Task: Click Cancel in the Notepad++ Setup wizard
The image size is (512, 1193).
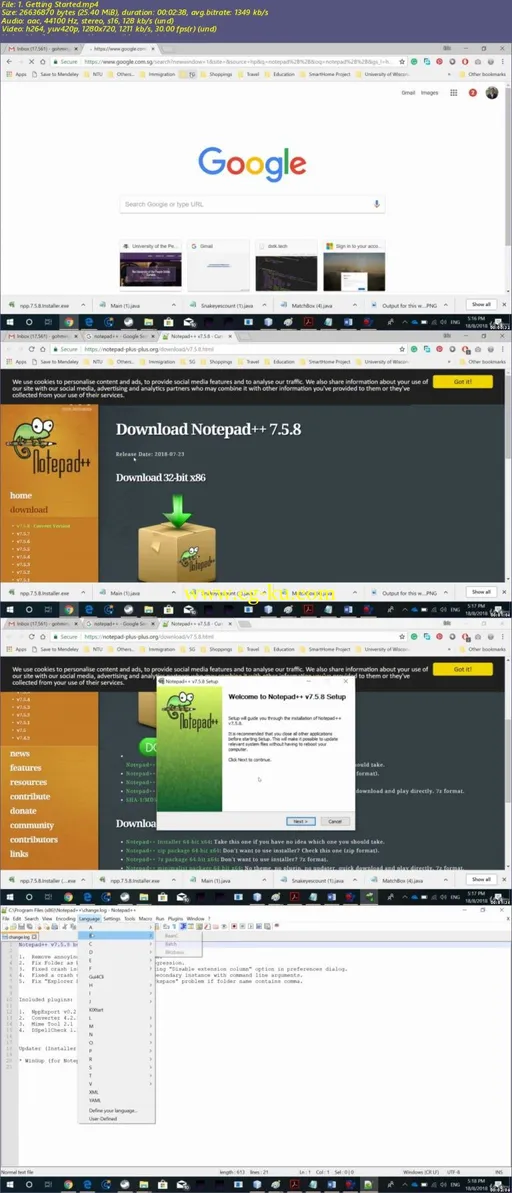Action: 335,821
